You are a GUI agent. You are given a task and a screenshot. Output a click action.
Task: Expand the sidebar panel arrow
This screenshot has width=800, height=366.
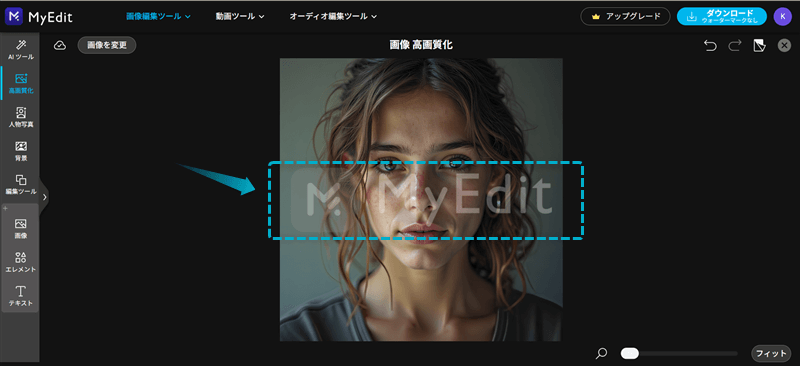point(44,196)
